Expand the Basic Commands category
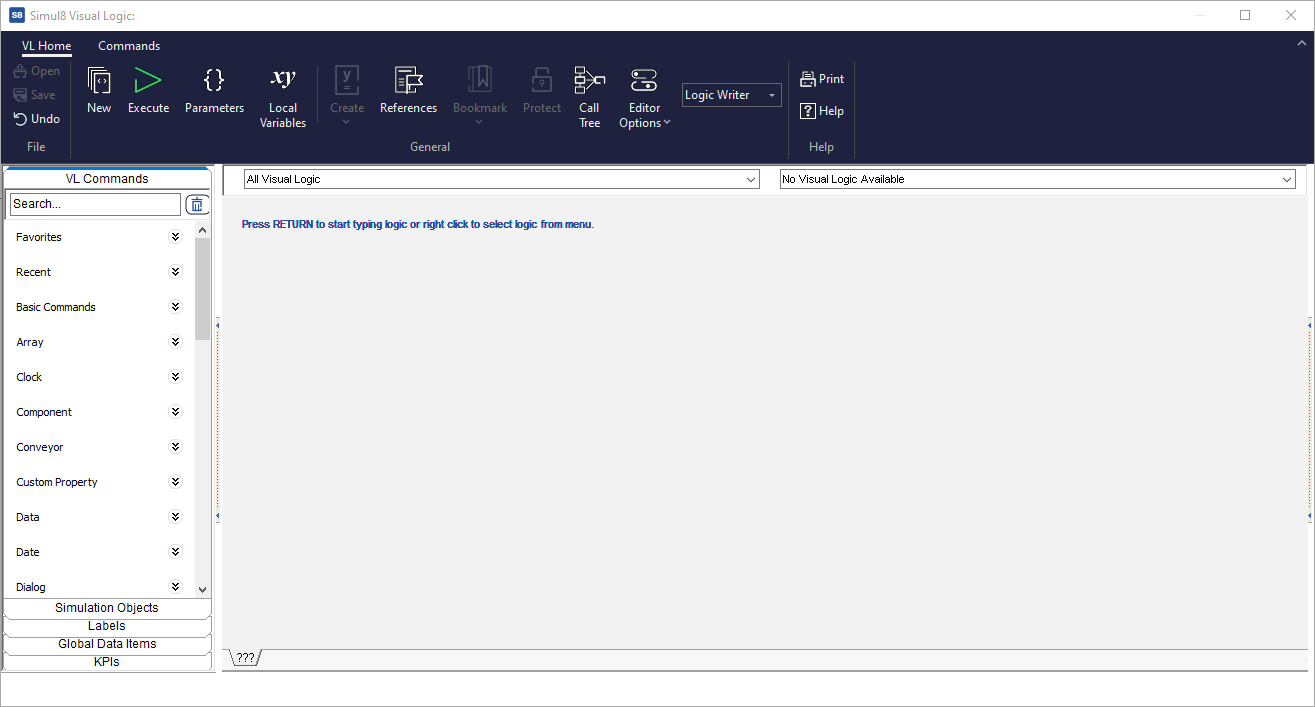Screen dimensions: 1315x707 point(176,307)
